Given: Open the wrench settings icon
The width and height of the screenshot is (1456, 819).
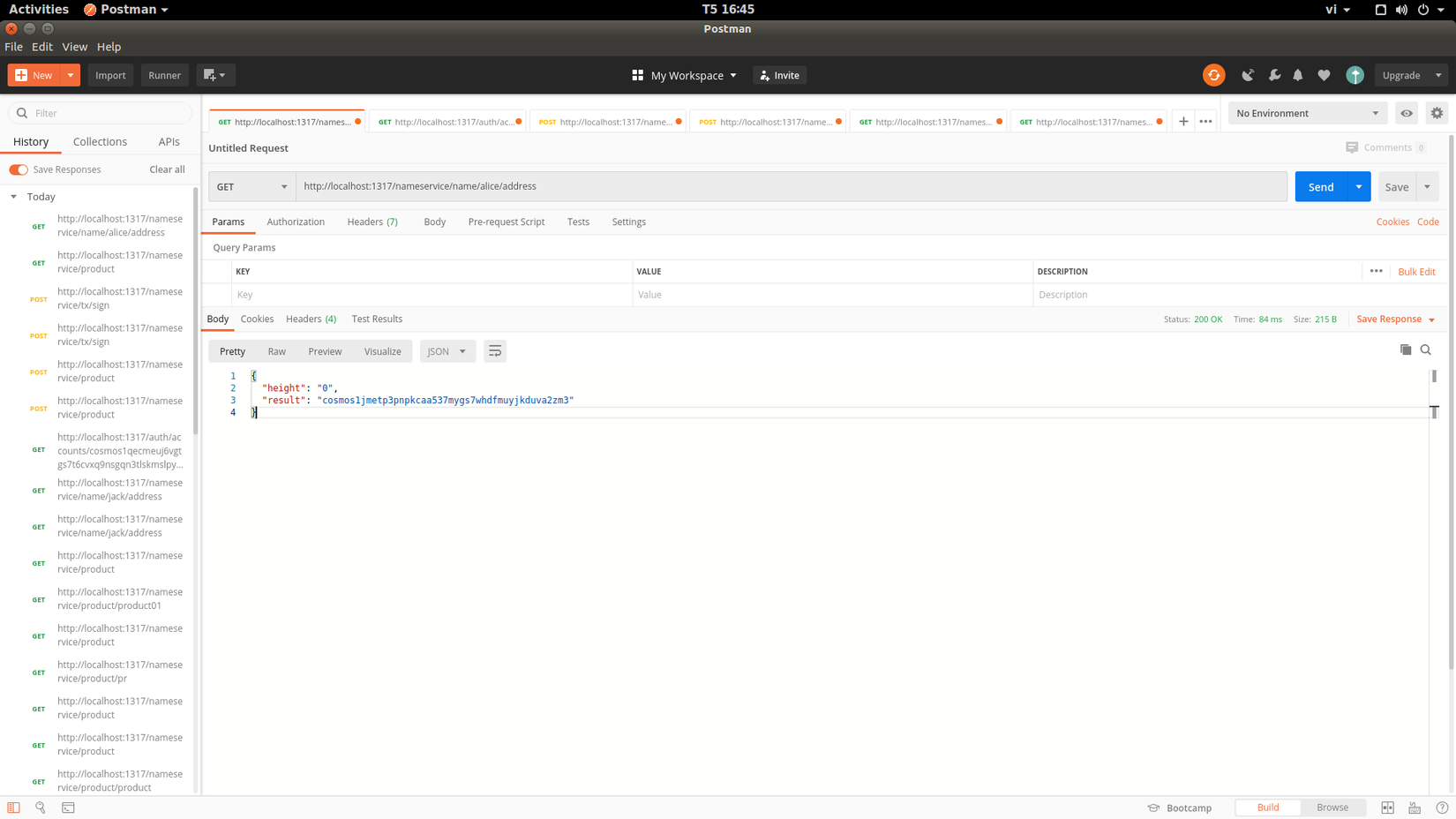Looking at the screenshot, I should [1274, 75].
